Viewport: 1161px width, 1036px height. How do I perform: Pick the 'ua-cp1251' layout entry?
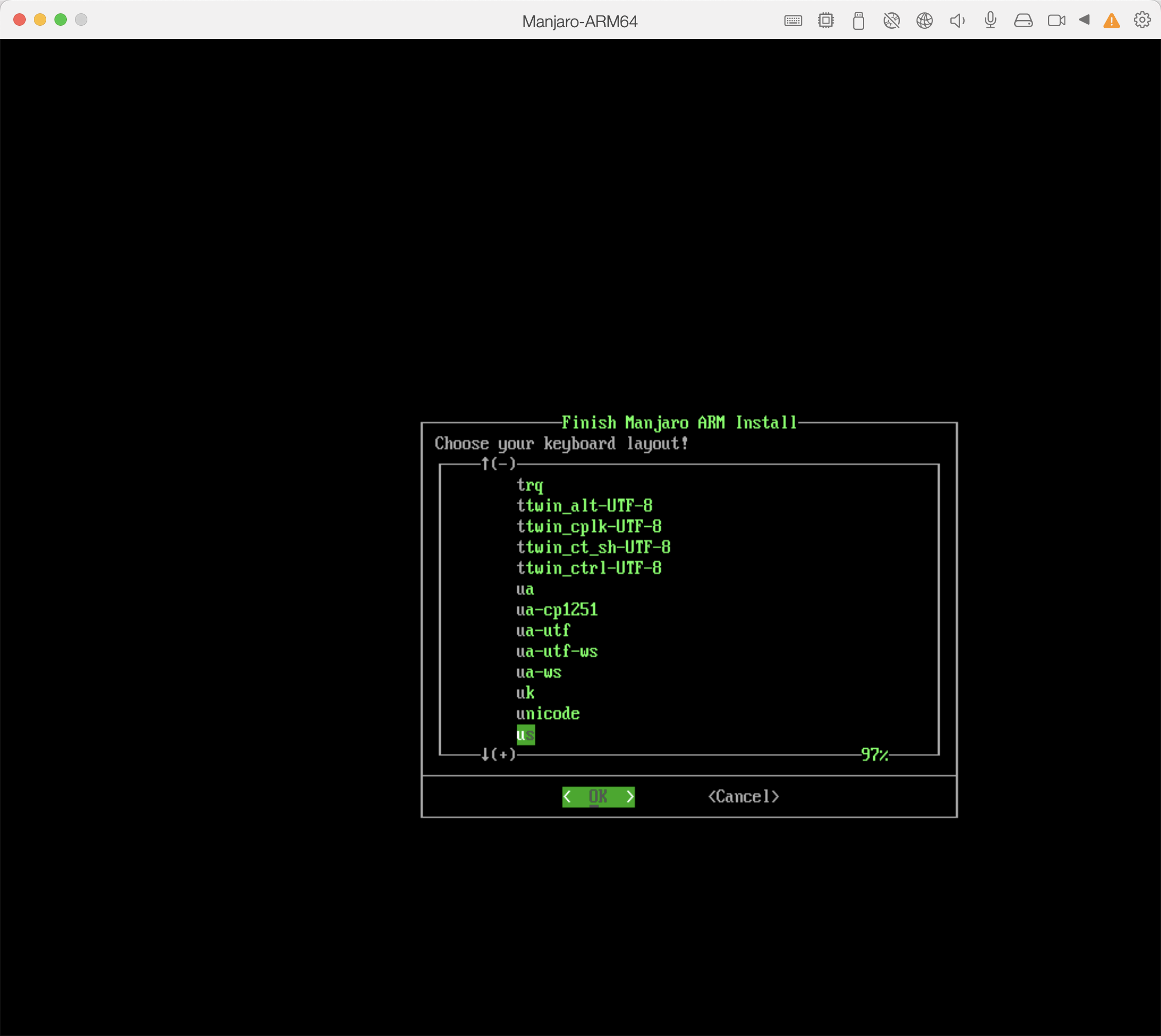pos(556,609)
